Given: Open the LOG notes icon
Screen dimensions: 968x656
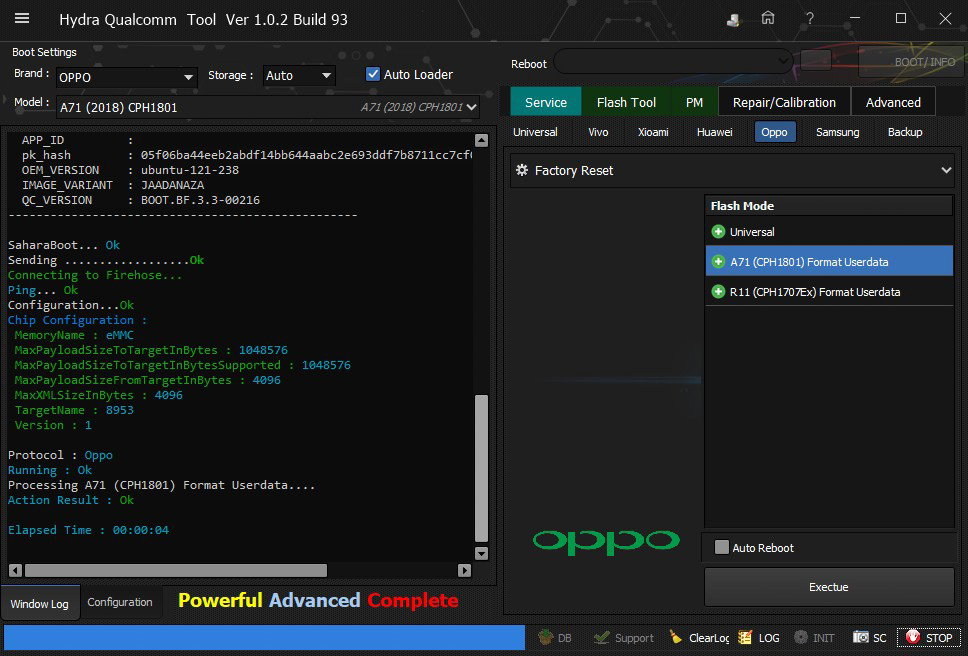Looking at the screenshot, I should [x=745, y=637].
